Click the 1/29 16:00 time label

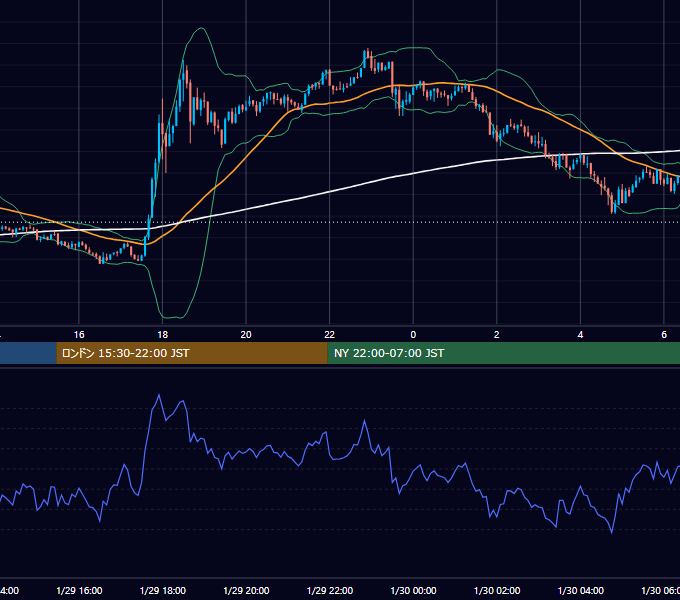[79, 590]
